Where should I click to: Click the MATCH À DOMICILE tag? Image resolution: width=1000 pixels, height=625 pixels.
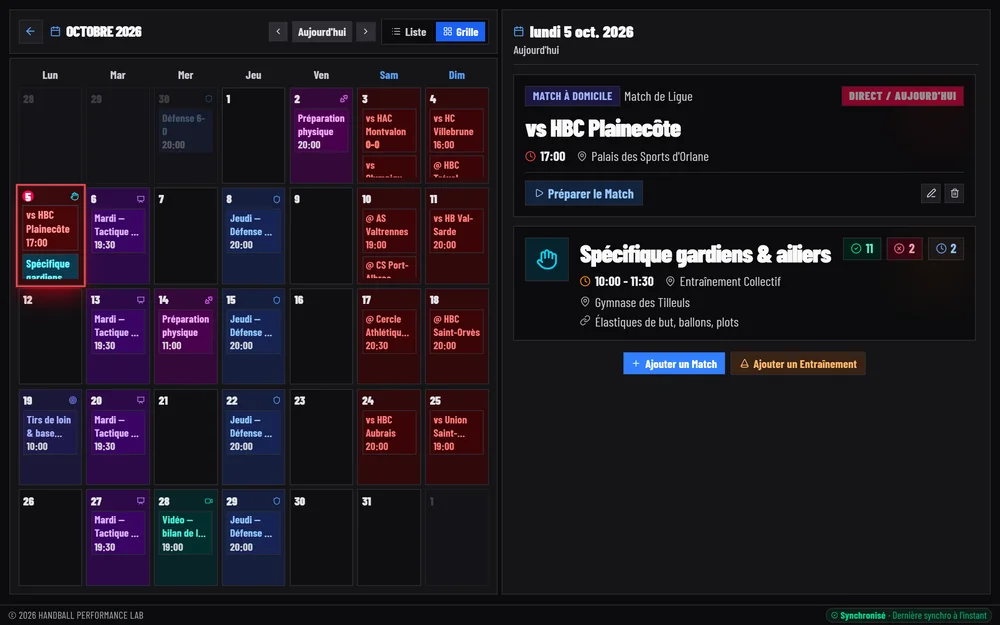click(x=572, y=96)
